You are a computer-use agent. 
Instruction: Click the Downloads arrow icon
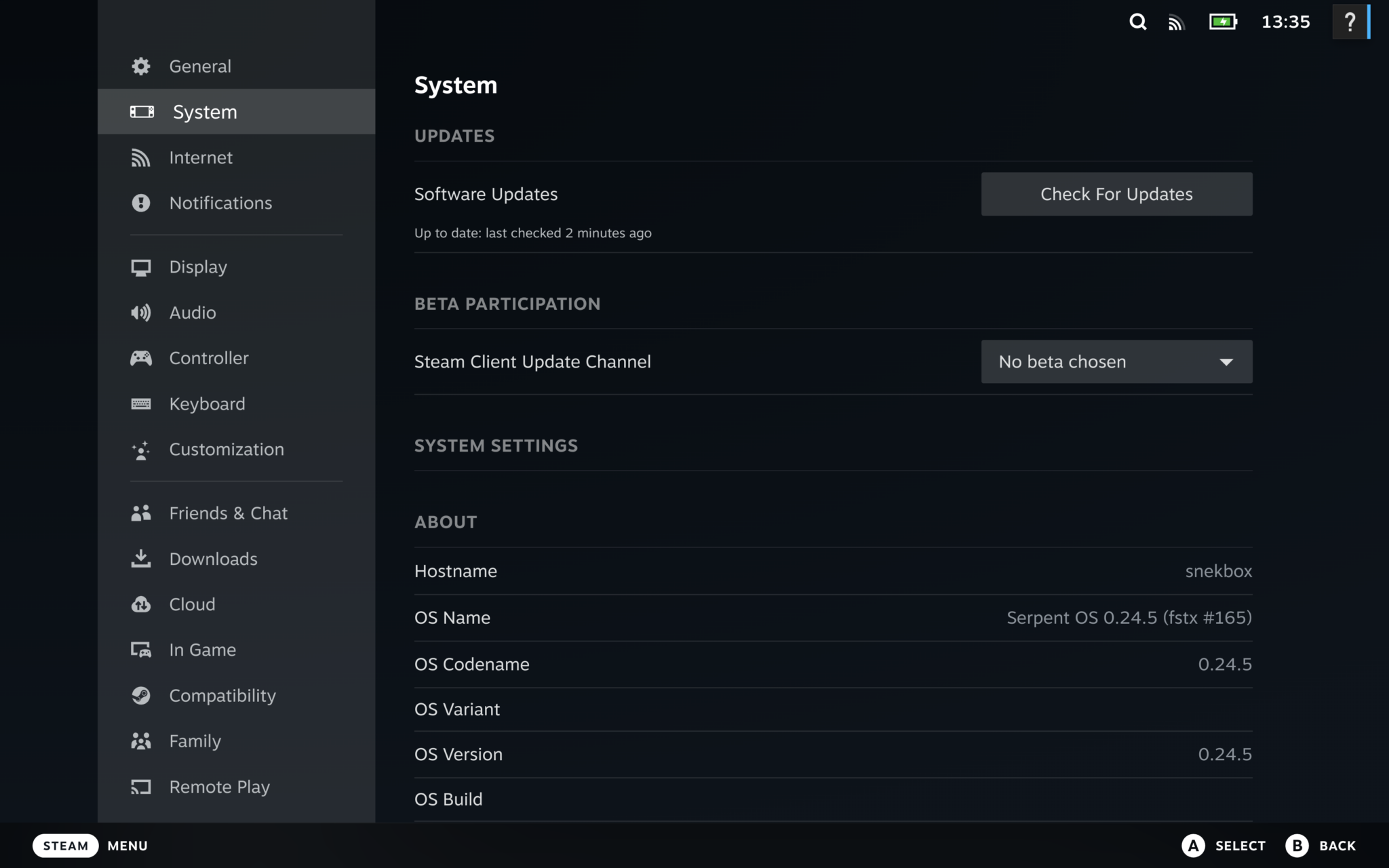(141, 558)
